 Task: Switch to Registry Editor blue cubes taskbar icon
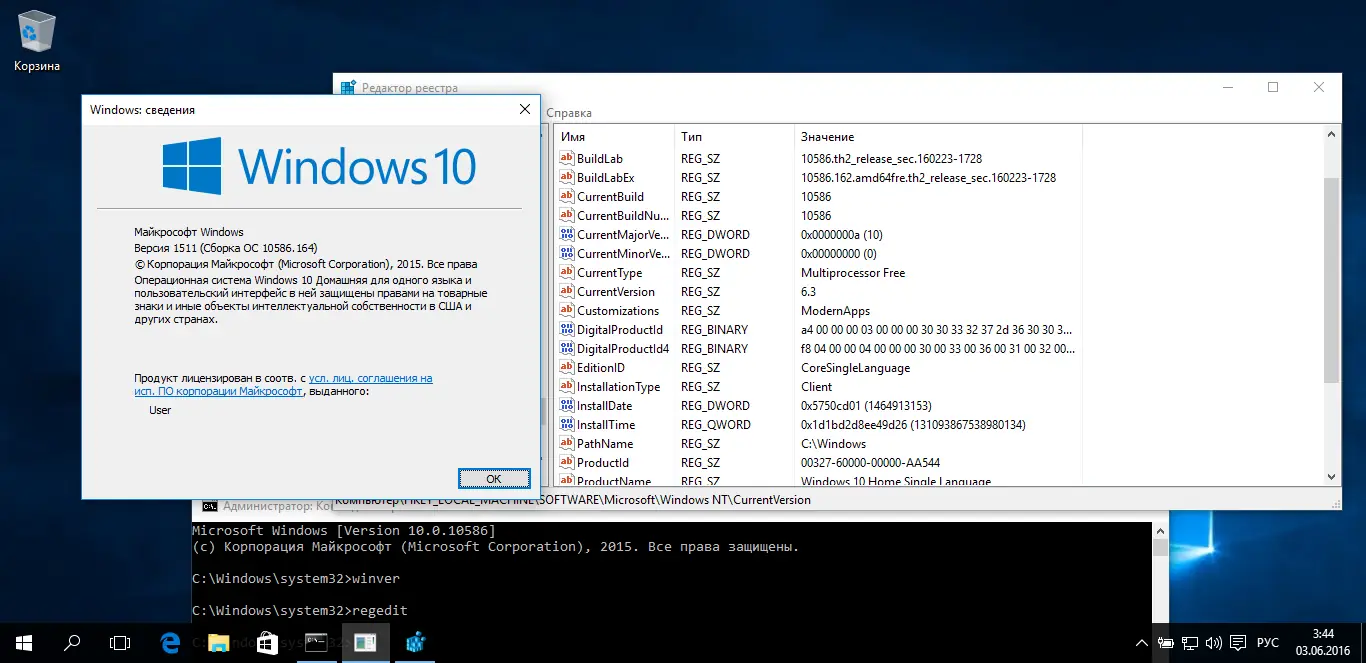[x=416, y=643]
